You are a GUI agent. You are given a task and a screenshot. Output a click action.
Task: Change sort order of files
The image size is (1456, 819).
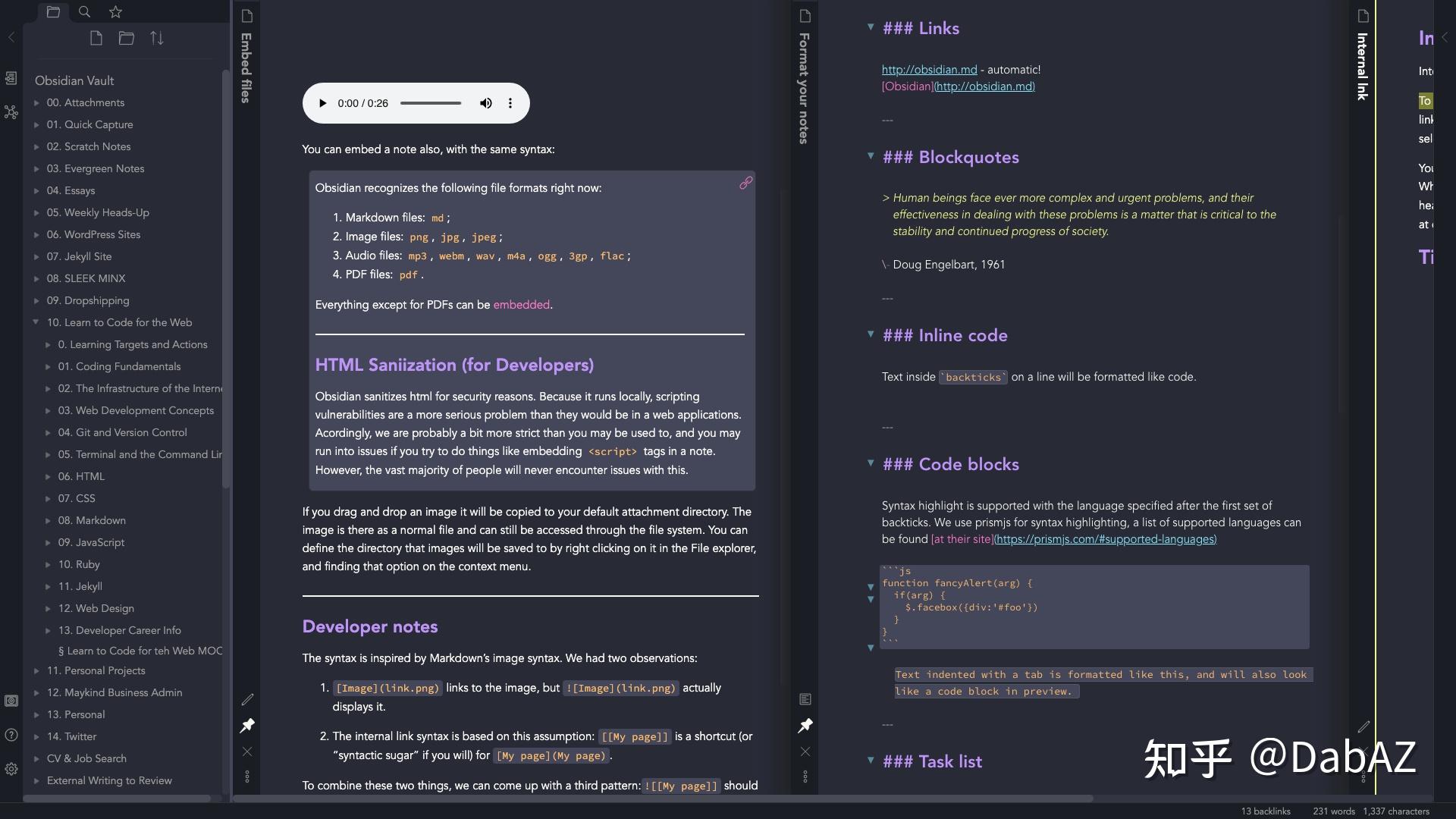157,38
